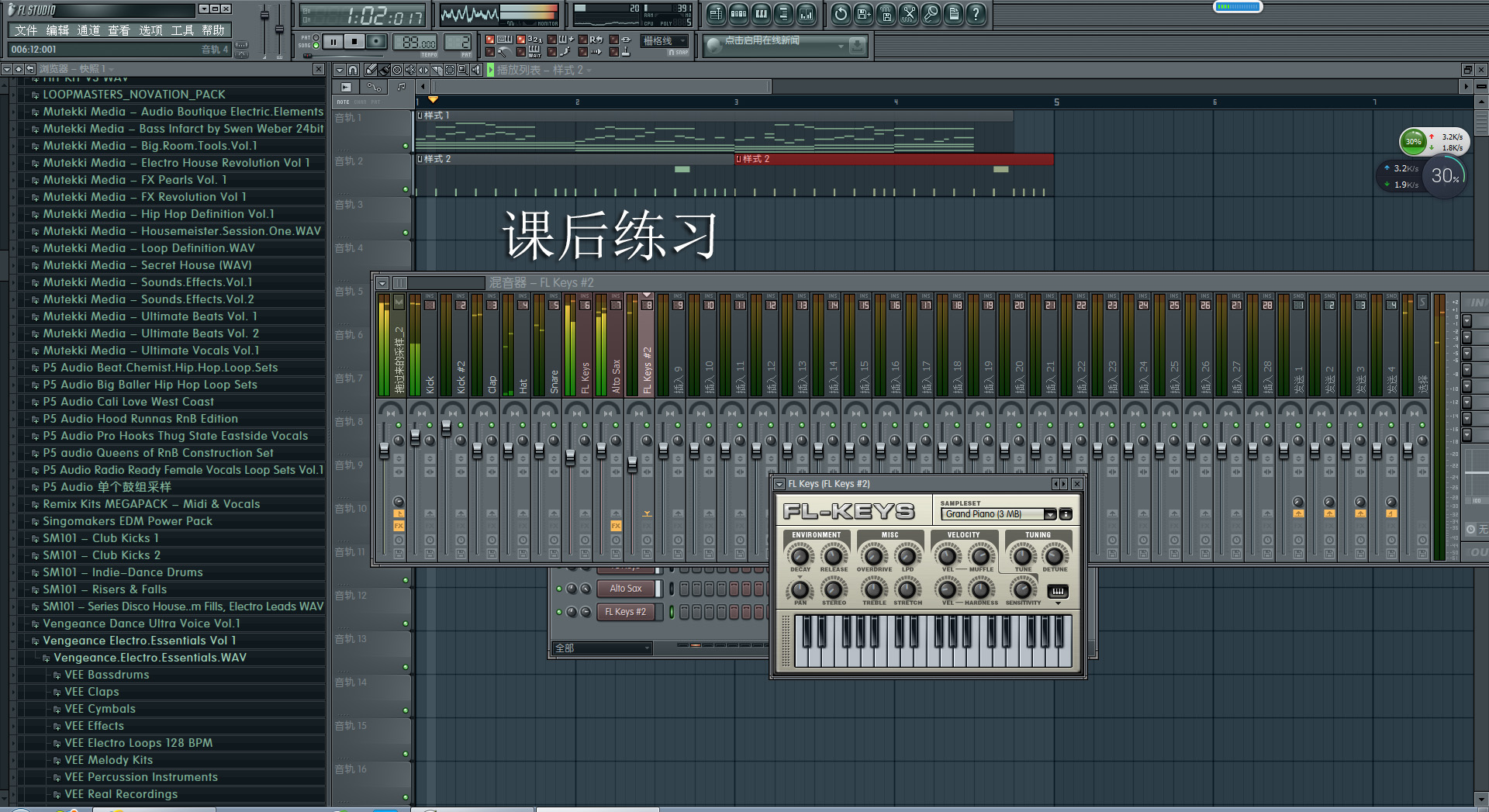Click the browser collapse-all up arrow icon
The width and height of the screenshot is (1489, 812).
(x=19, y=69)
